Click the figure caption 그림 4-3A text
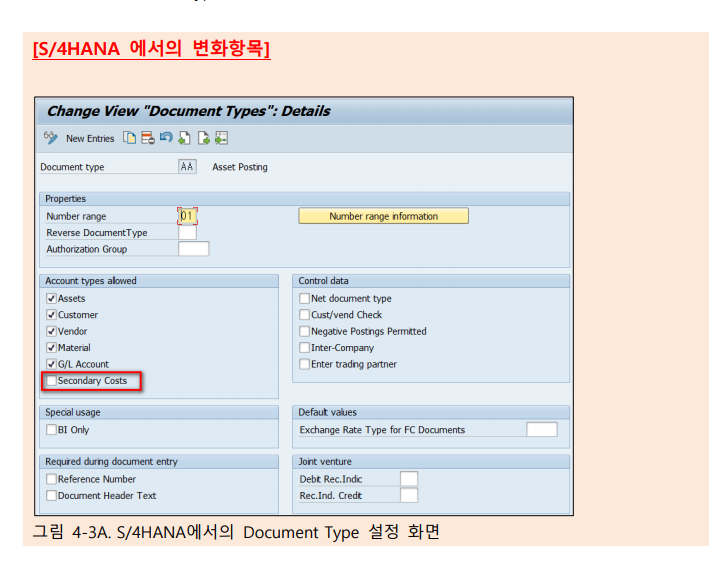The image size is (709, 561). pos(236,532)
